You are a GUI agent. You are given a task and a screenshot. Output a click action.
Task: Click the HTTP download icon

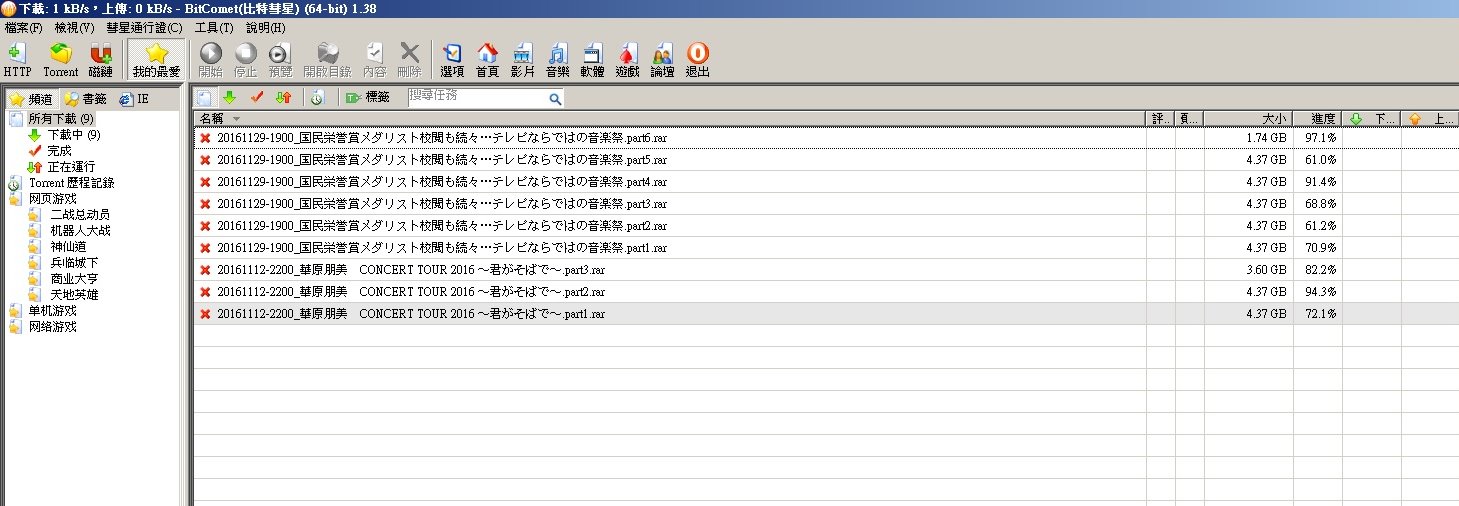click(x=17, y=60)
